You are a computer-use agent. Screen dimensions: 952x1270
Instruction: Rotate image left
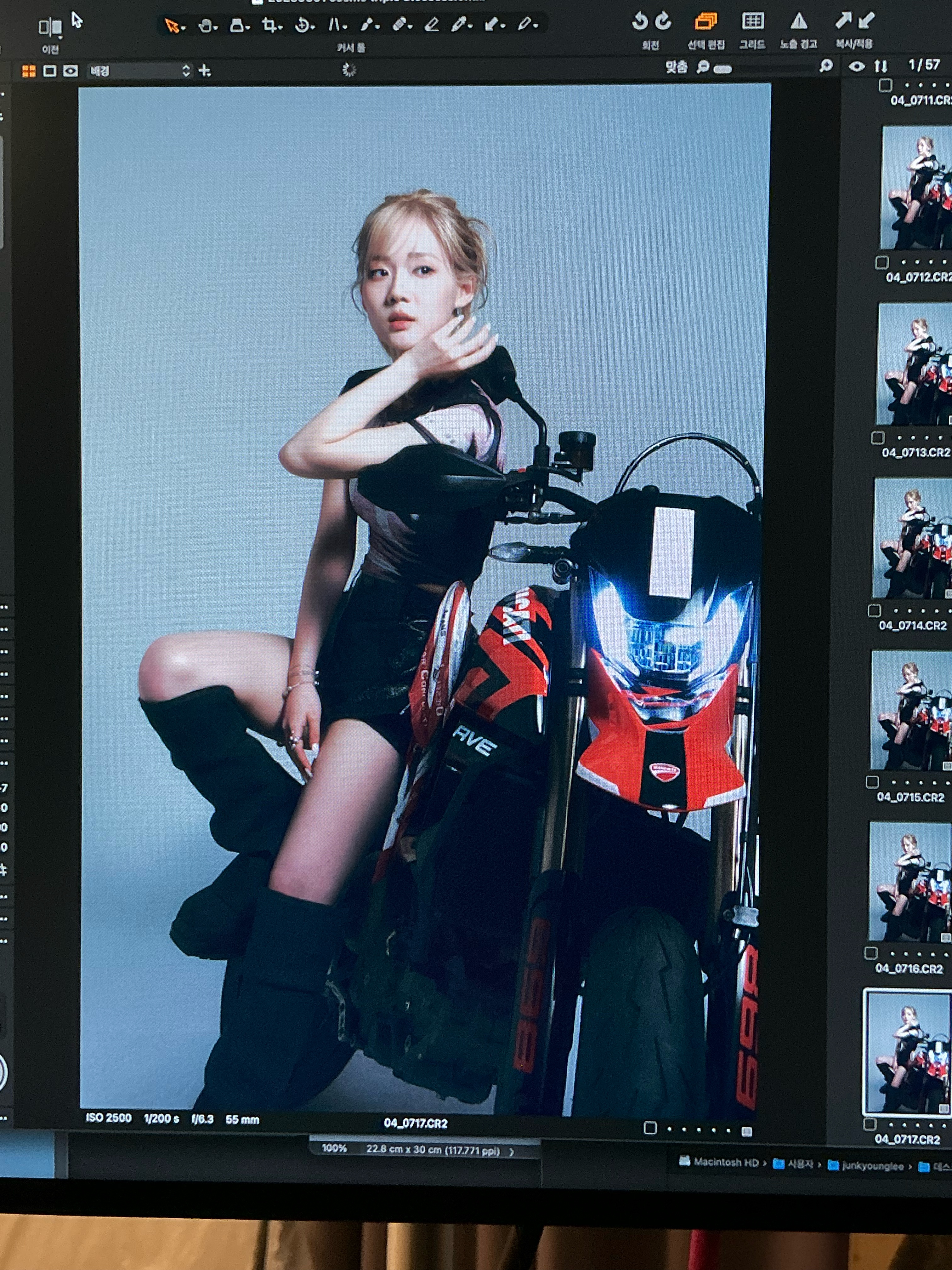pos(639,22)
